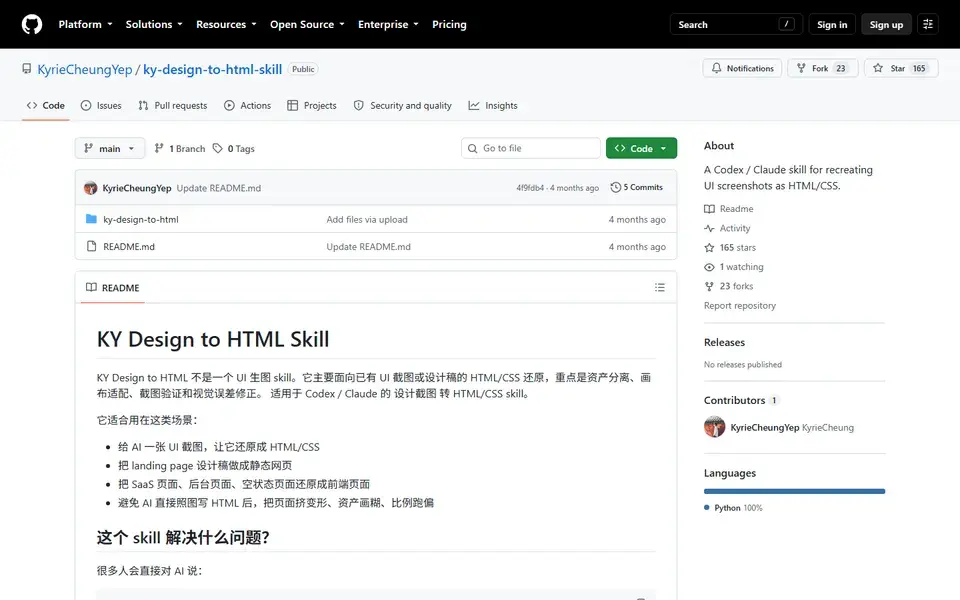Viewport: 960px width, 600px height.
Task: Click the Sign up button
Action: pyautogui.click(x=886, y=24)
